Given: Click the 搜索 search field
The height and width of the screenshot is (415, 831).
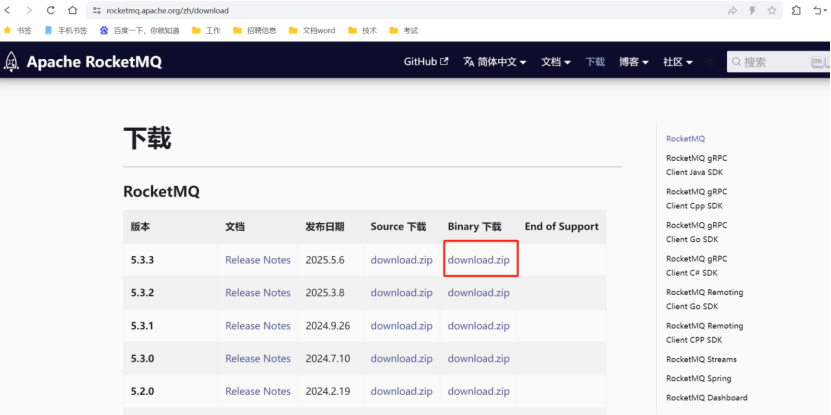Looking at the screenshot, I should coord(779,62).
